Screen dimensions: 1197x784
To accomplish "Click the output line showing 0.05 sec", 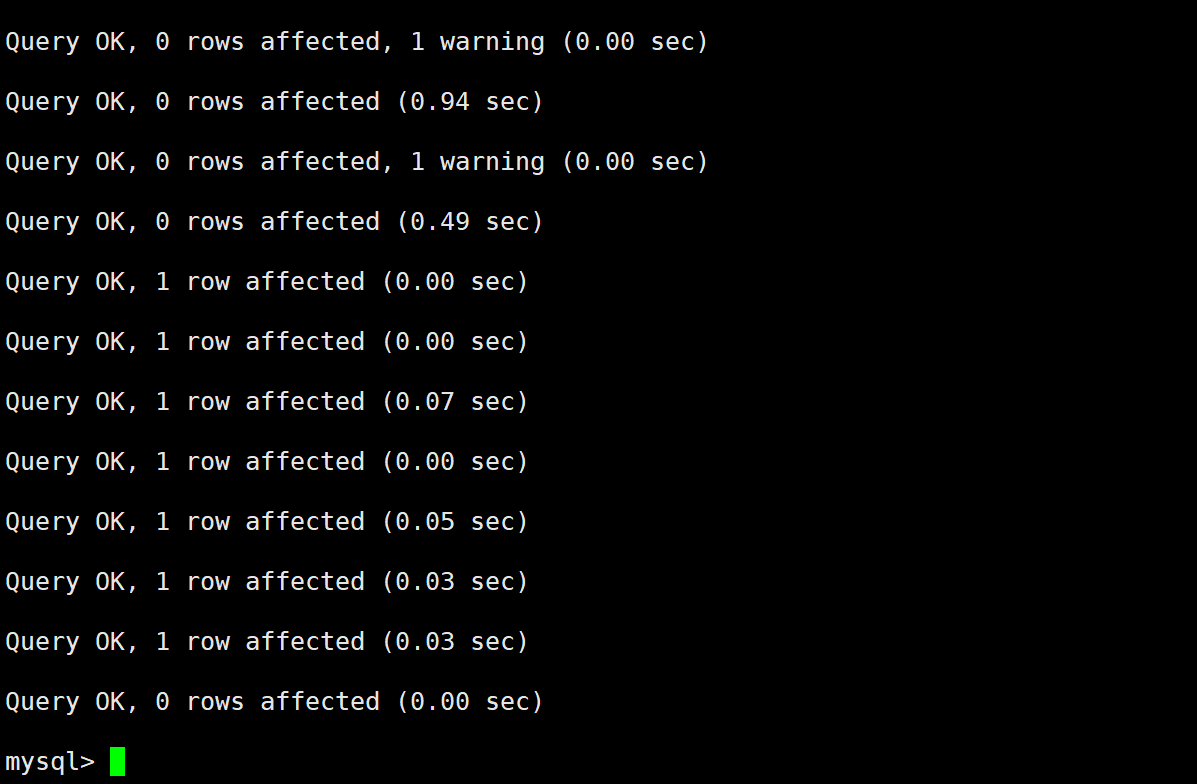I will [266, 522].
